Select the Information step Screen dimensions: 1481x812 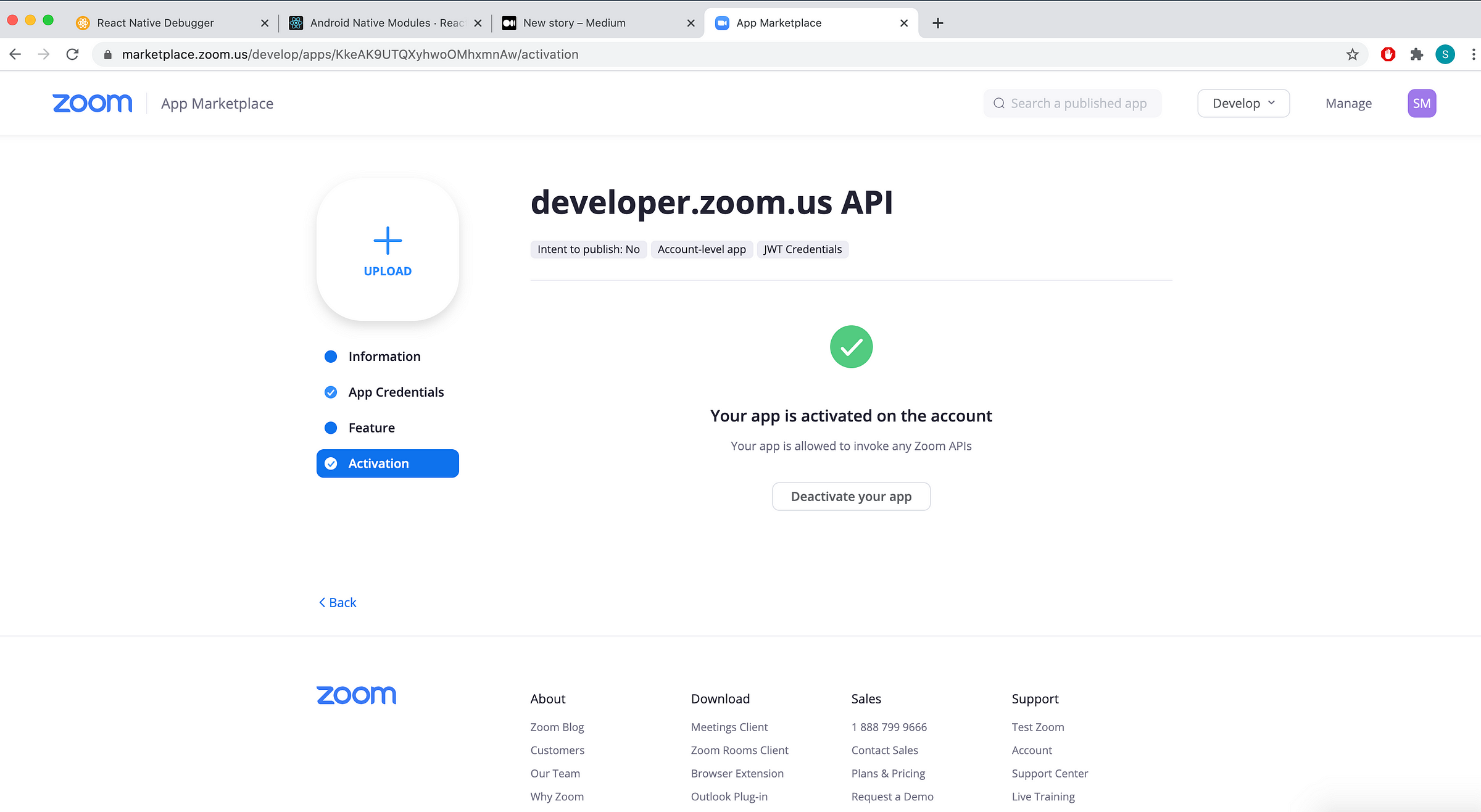tap(384, 357)
